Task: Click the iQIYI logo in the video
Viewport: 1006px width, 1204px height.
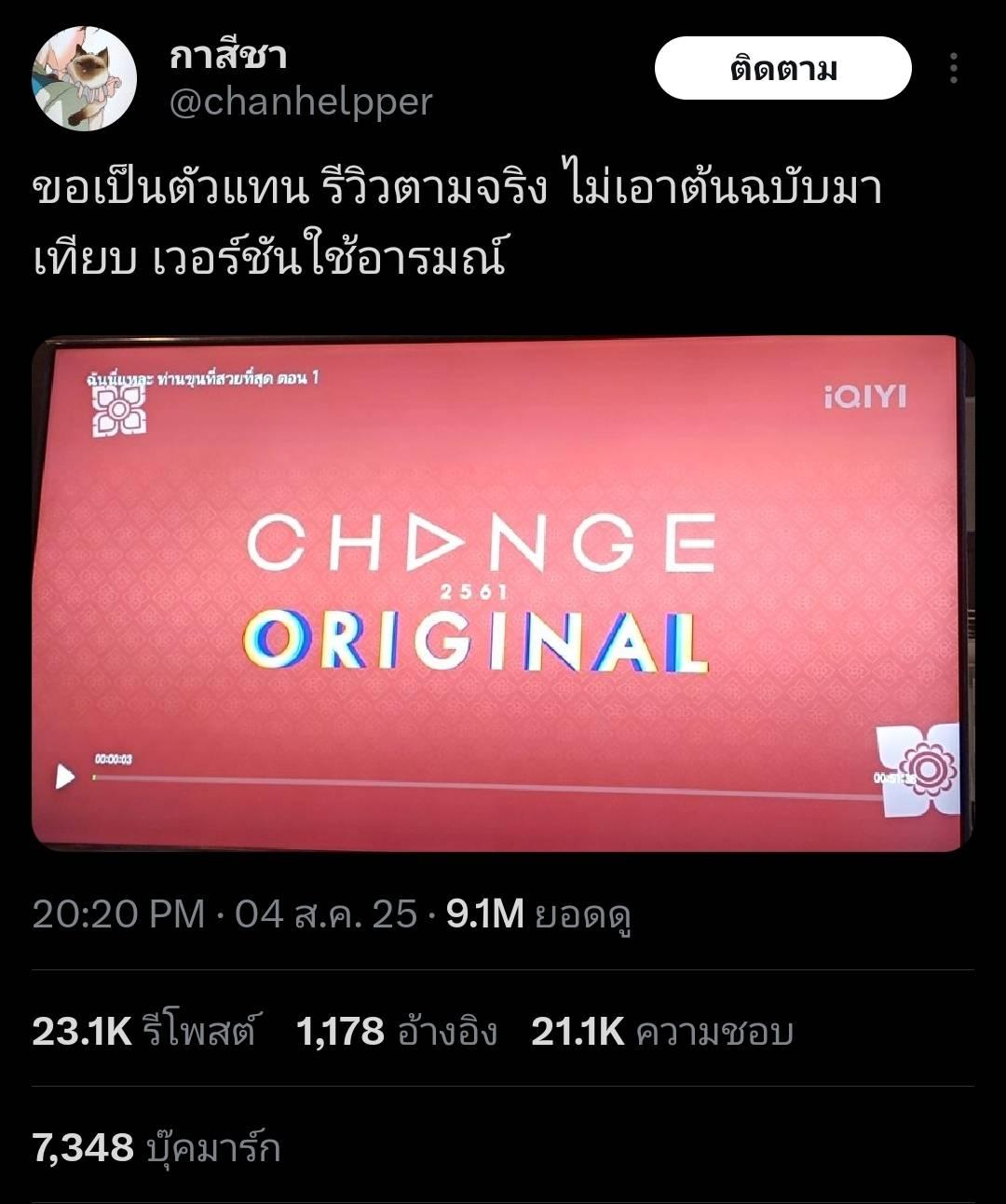Action: coord(864,398)
